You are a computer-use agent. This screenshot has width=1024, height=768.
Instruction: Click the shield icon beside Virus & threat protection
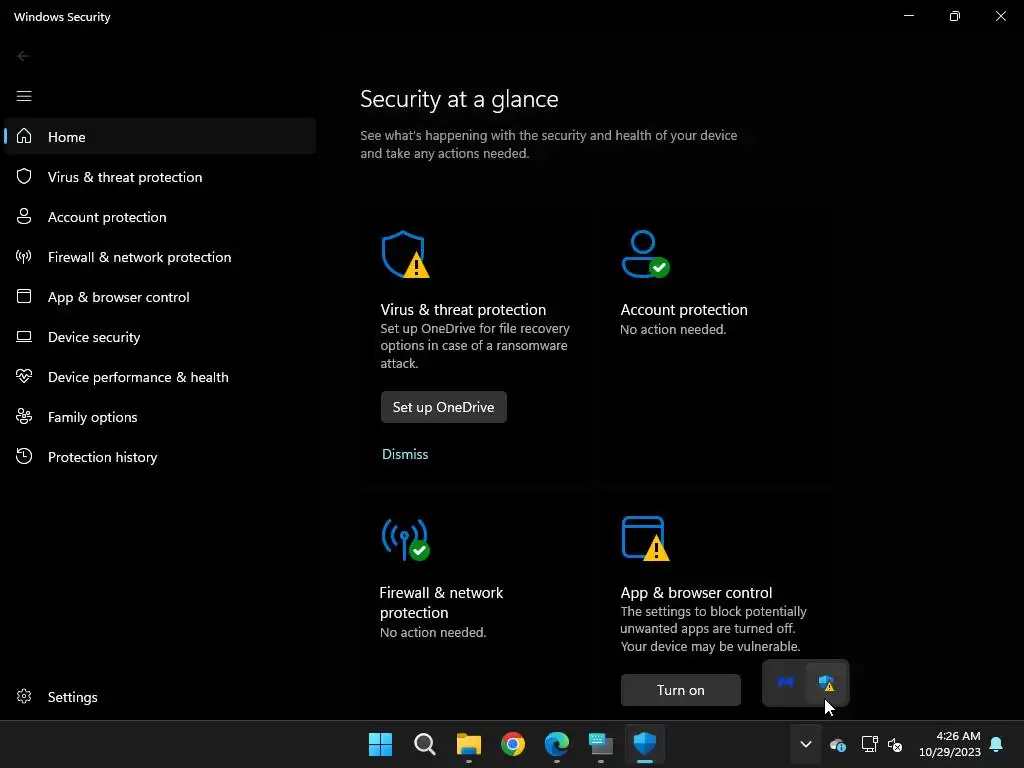click(x=24, y=176)
